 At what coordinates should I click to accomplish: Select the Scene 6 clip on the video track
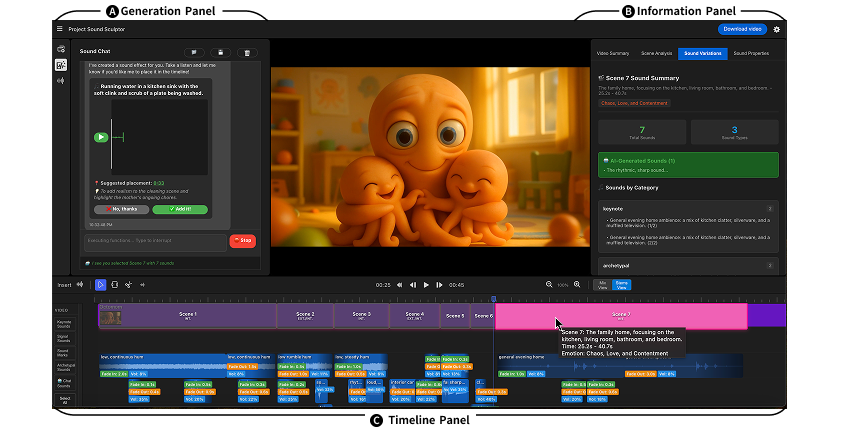coord(482,316)
